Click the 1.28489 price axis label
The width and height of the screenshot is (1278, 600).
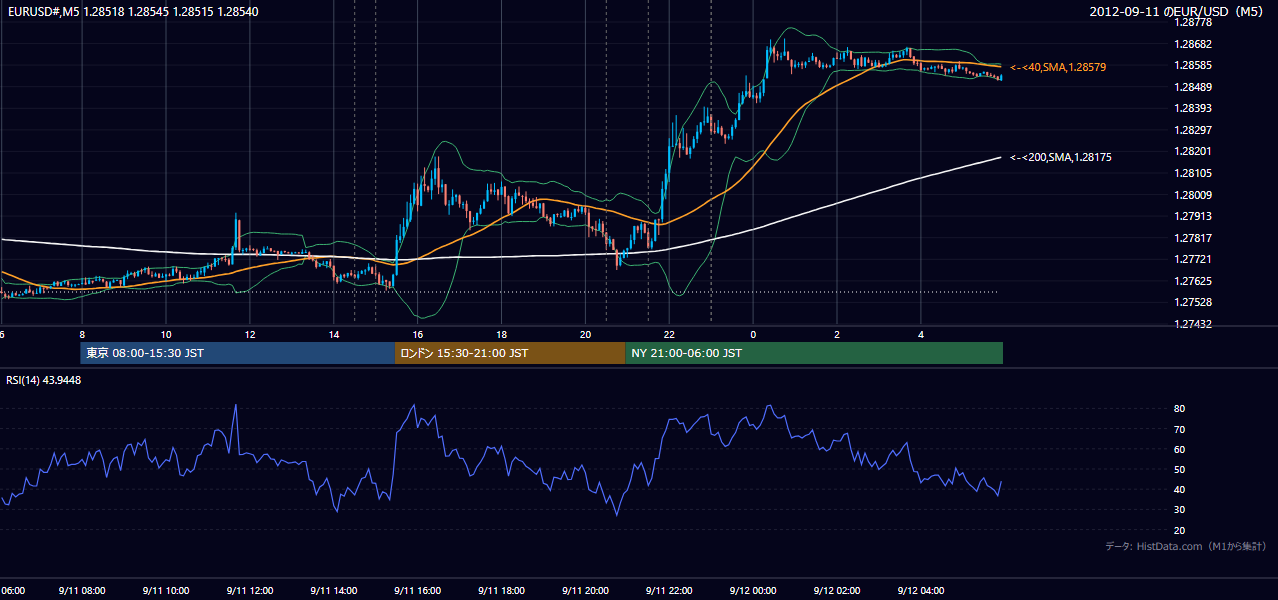pyautogui.click(x=1191, y=87)
